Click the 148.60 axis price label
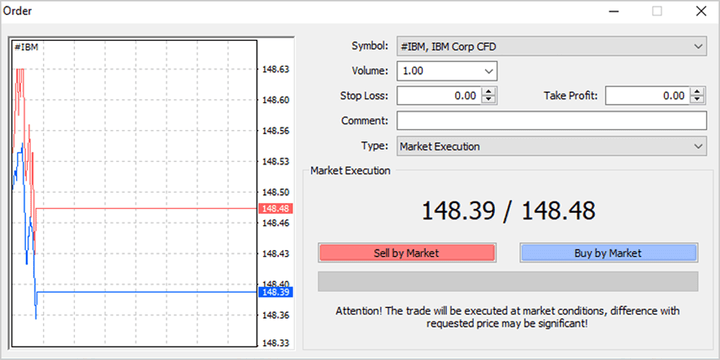The width and height of the screenshot is (720, 360). (x=276, y=100)
